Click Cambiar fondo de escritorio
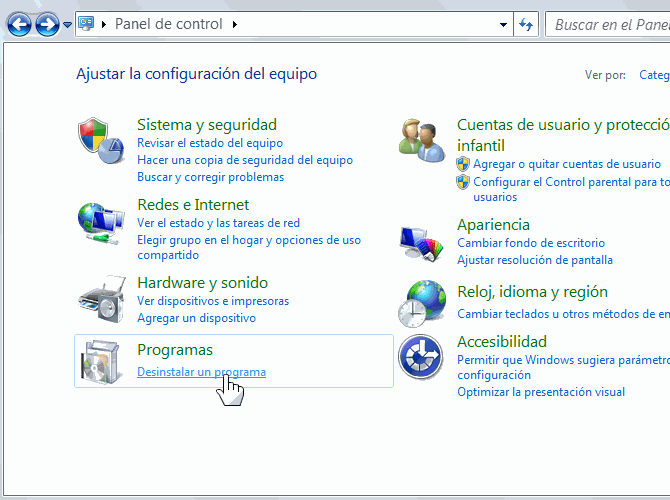This screenshot has height=500, width=670. pos(531,243)
